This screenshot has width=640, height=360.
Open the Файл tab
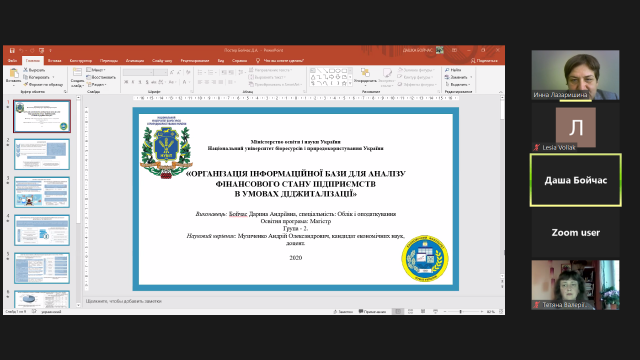(12, 60)
